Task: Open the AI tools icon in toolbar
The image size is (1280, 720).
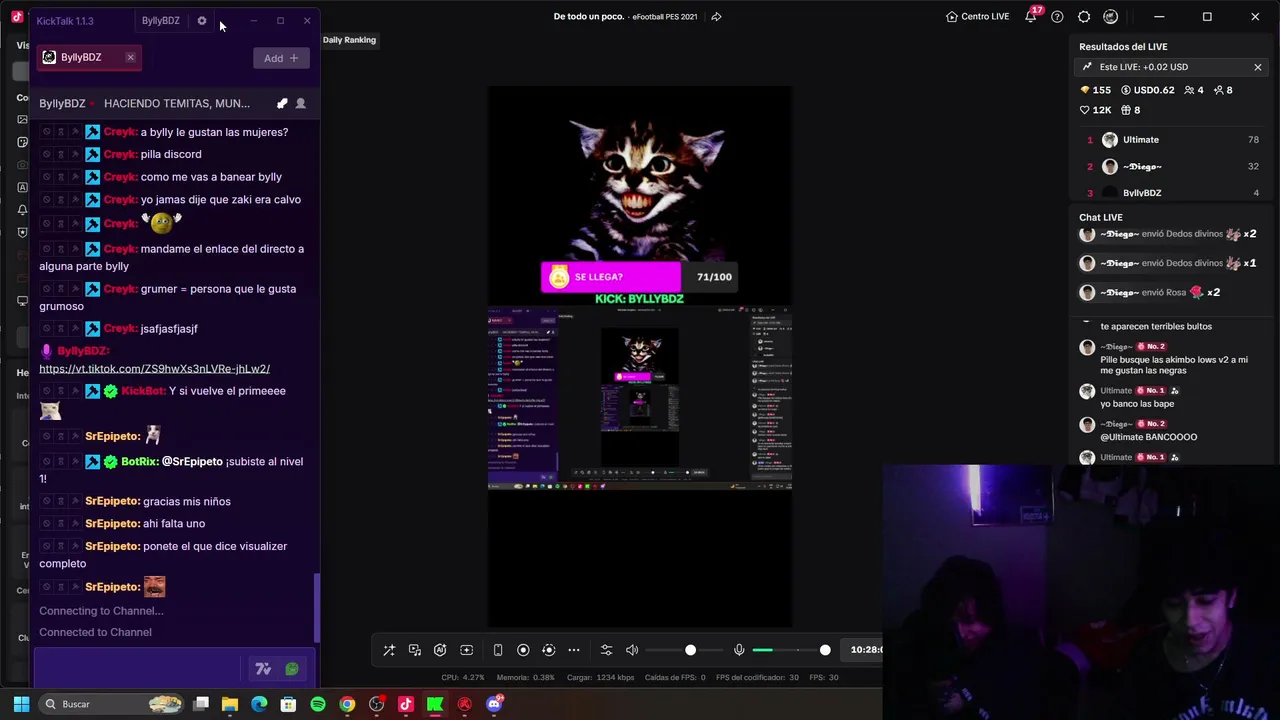Action: (440, 650)
